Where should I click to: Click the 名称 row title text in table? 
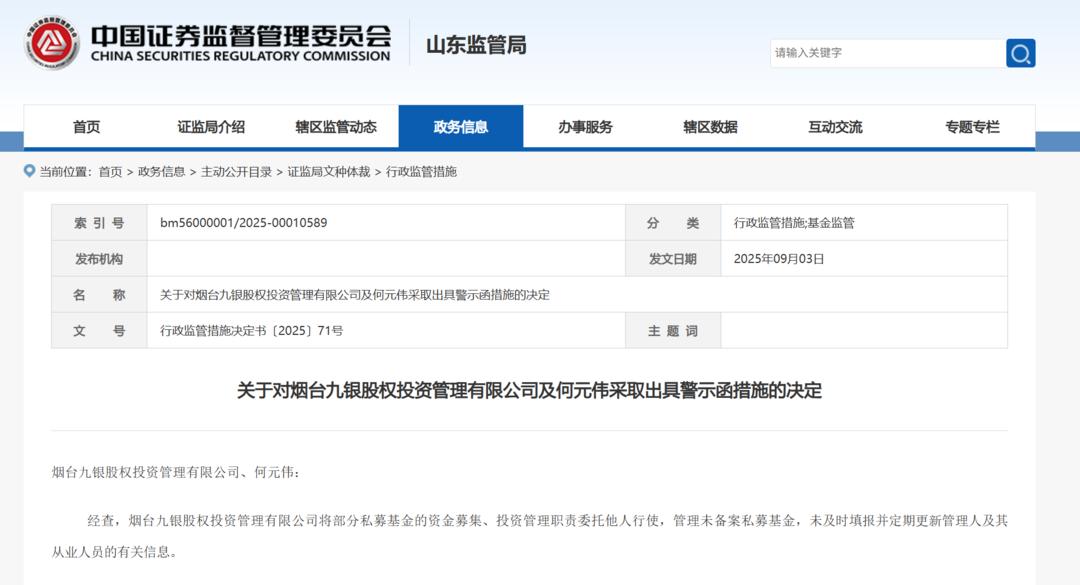coord(355,295)
